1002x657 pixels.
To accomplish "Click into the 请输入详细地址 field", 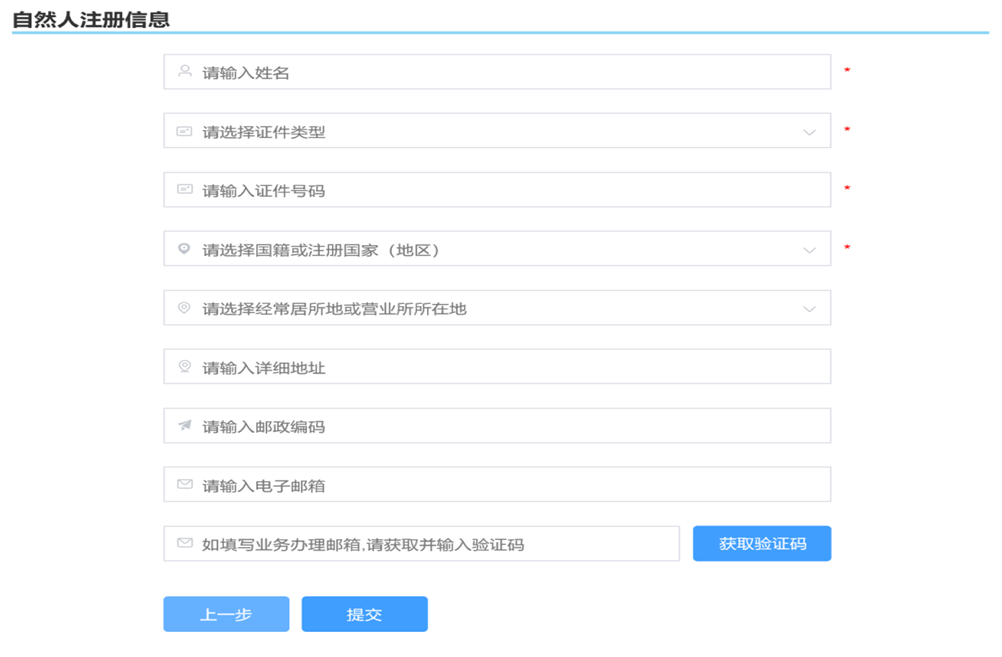I will tap(500, 367).
